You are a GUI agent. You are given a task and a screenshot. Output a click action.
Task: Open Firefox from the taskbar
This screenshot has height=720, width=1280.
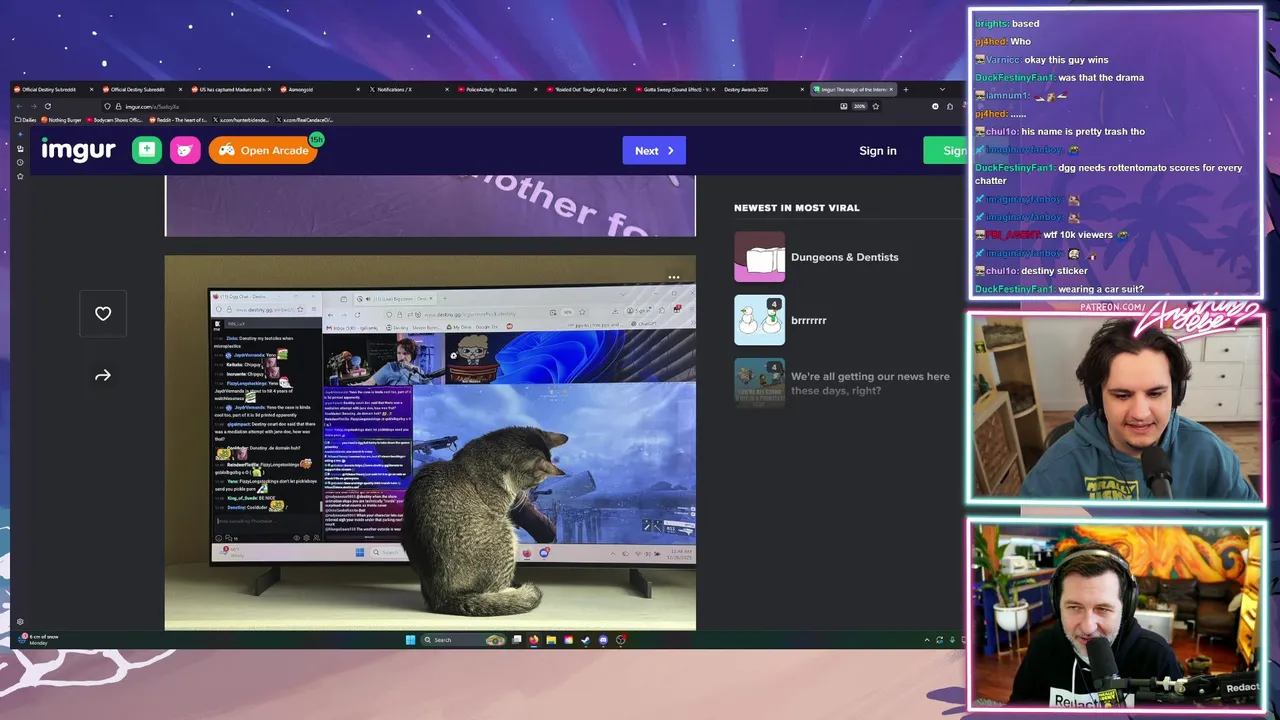coord(534,640)
